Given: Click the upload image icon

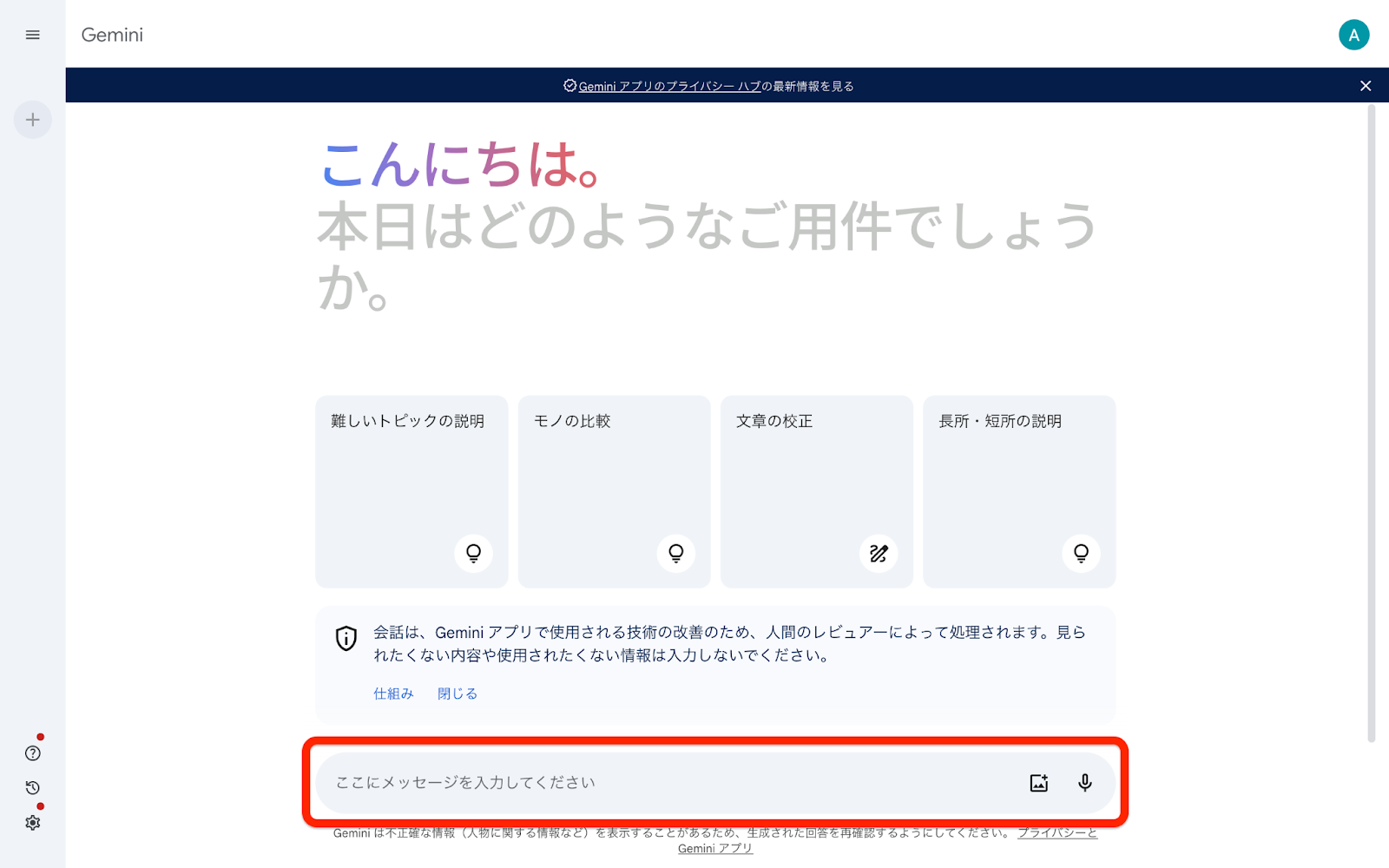Looking at the screenshot, I should click(x=1039, y=783).
